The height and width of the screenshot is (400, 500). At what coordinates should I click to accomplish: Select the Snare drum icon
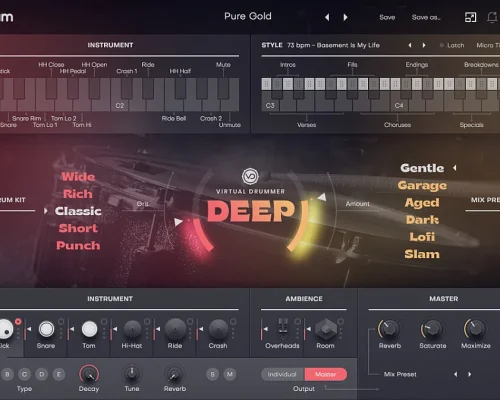(46, 329)
